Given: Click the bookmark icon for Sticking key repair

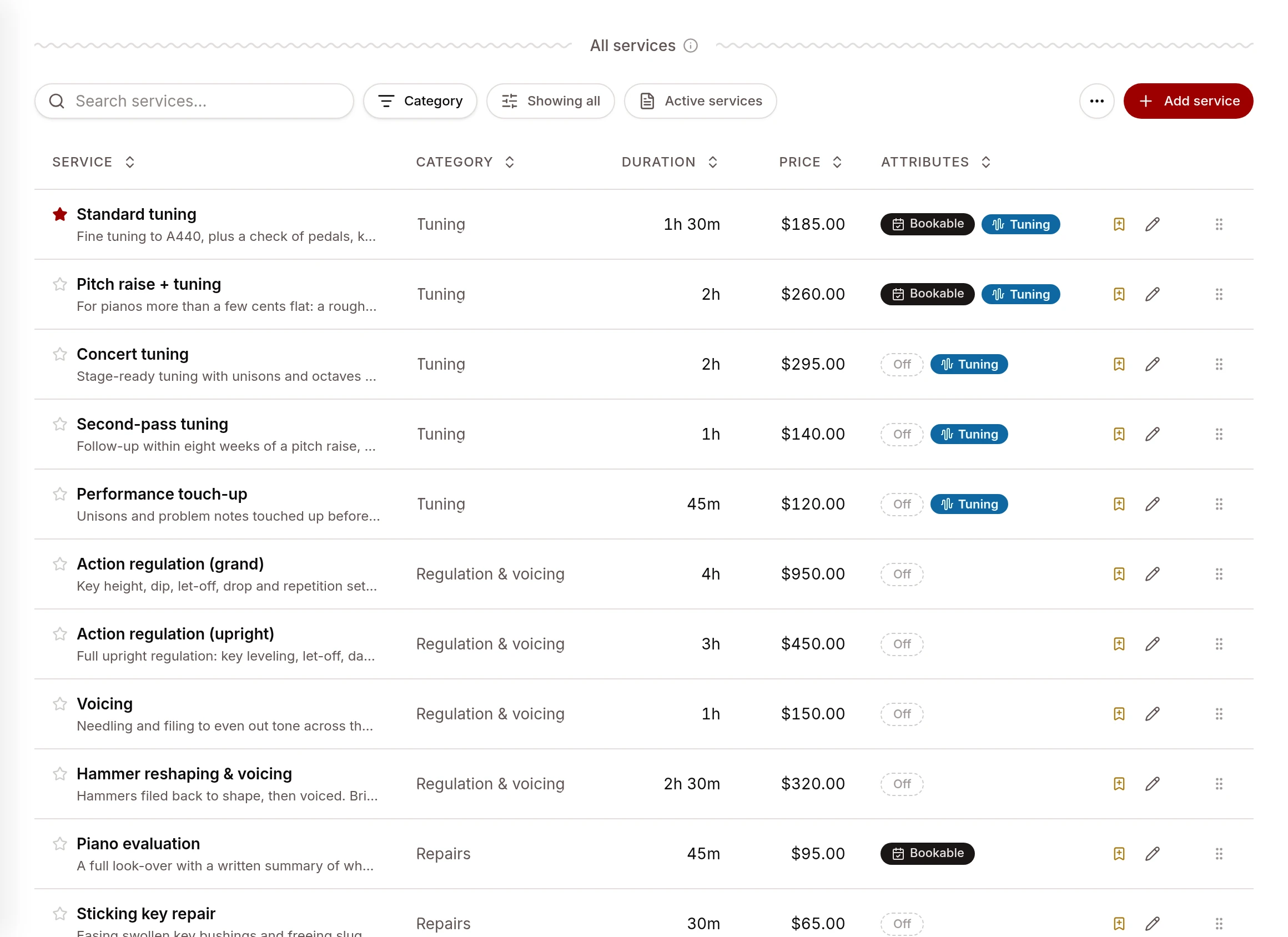Looking at the screenshot, I should pyautogui.click(x=1119, y=923).
